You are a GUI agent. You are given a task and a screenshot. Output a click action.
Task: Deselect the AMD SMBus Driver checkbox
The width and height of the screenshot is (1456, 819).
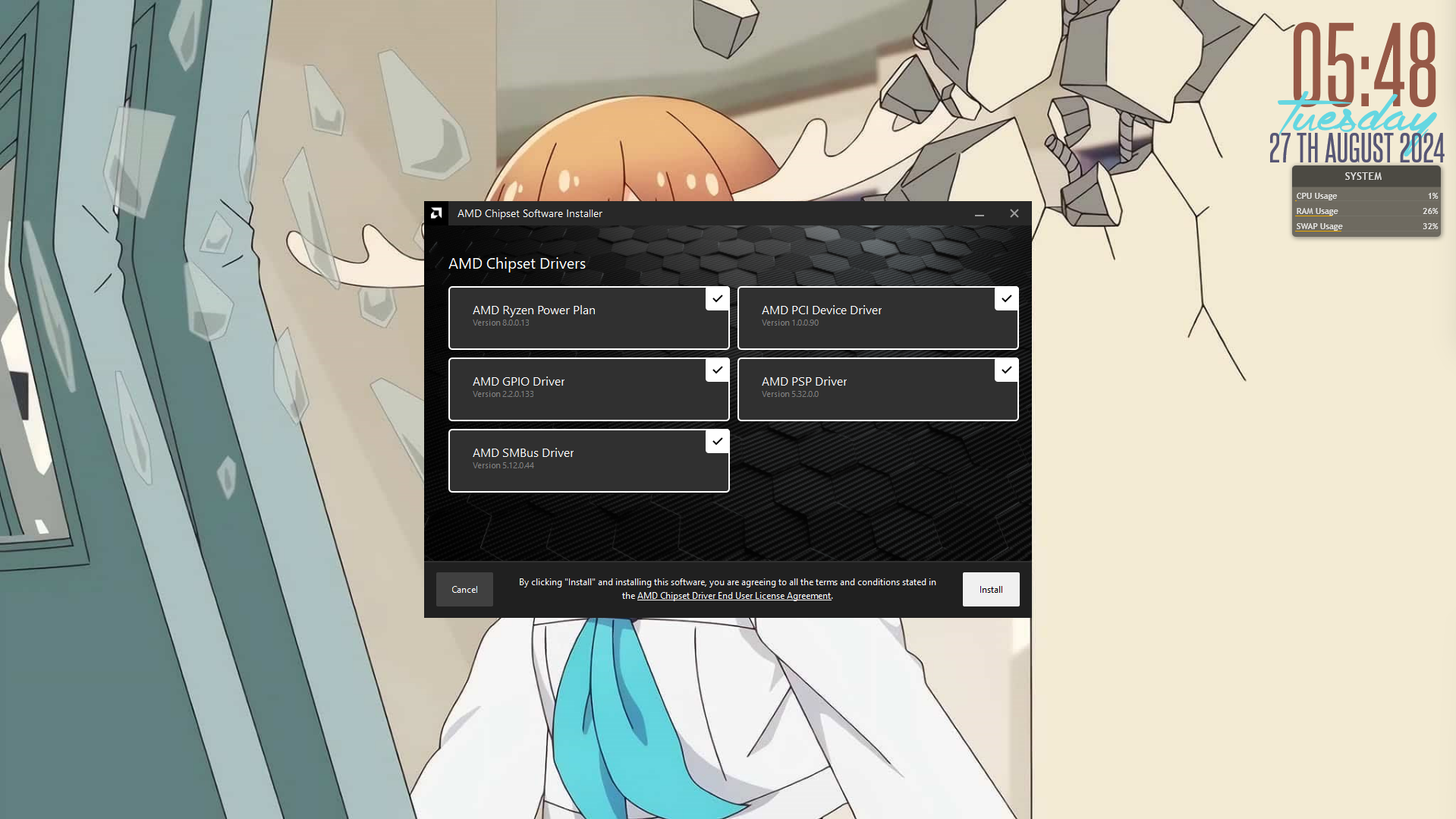pyautogui.click(x=717, y=441)
